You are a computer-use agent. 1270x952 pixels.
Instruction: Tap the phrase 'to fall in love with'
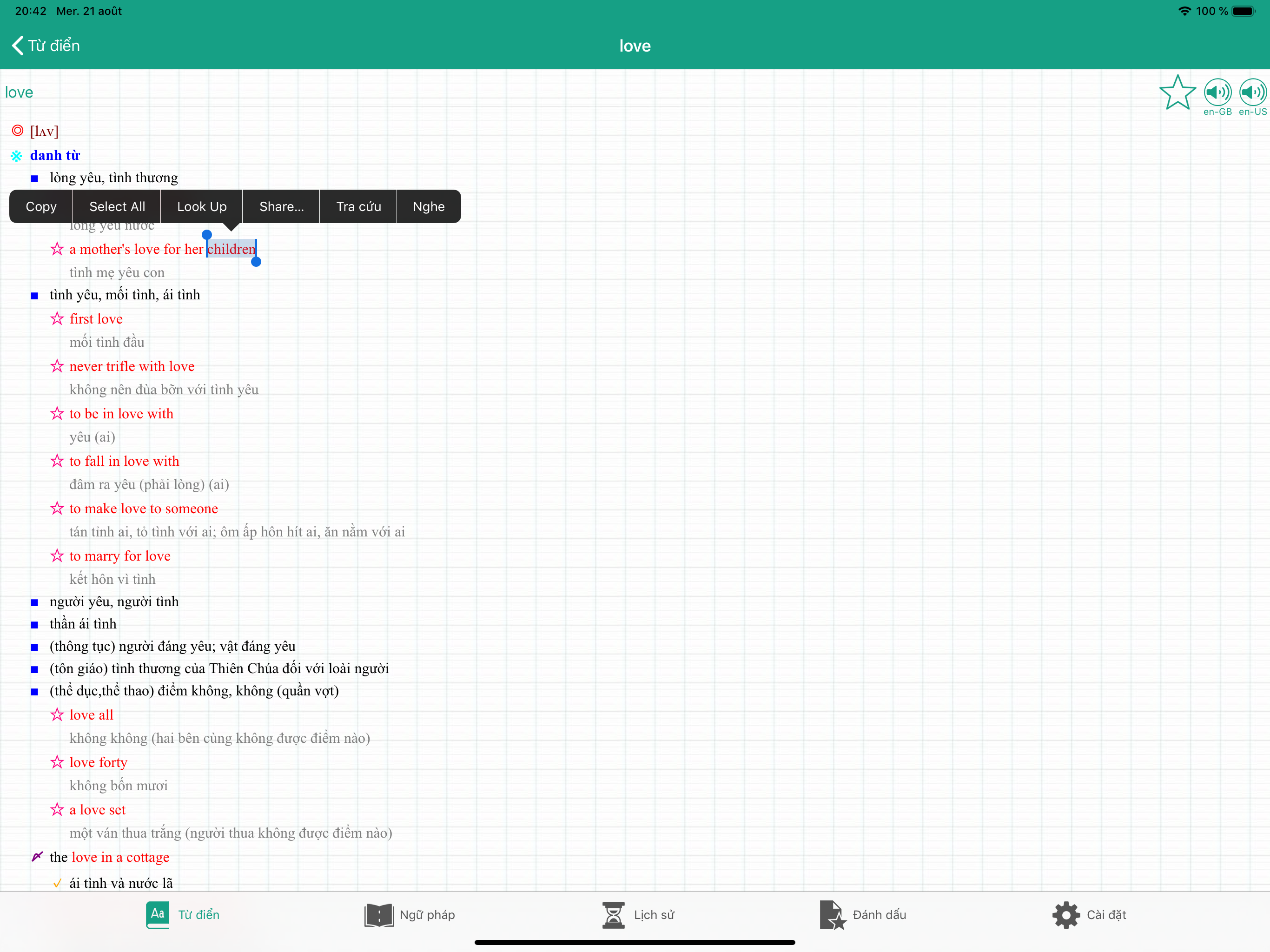point(125,461)
